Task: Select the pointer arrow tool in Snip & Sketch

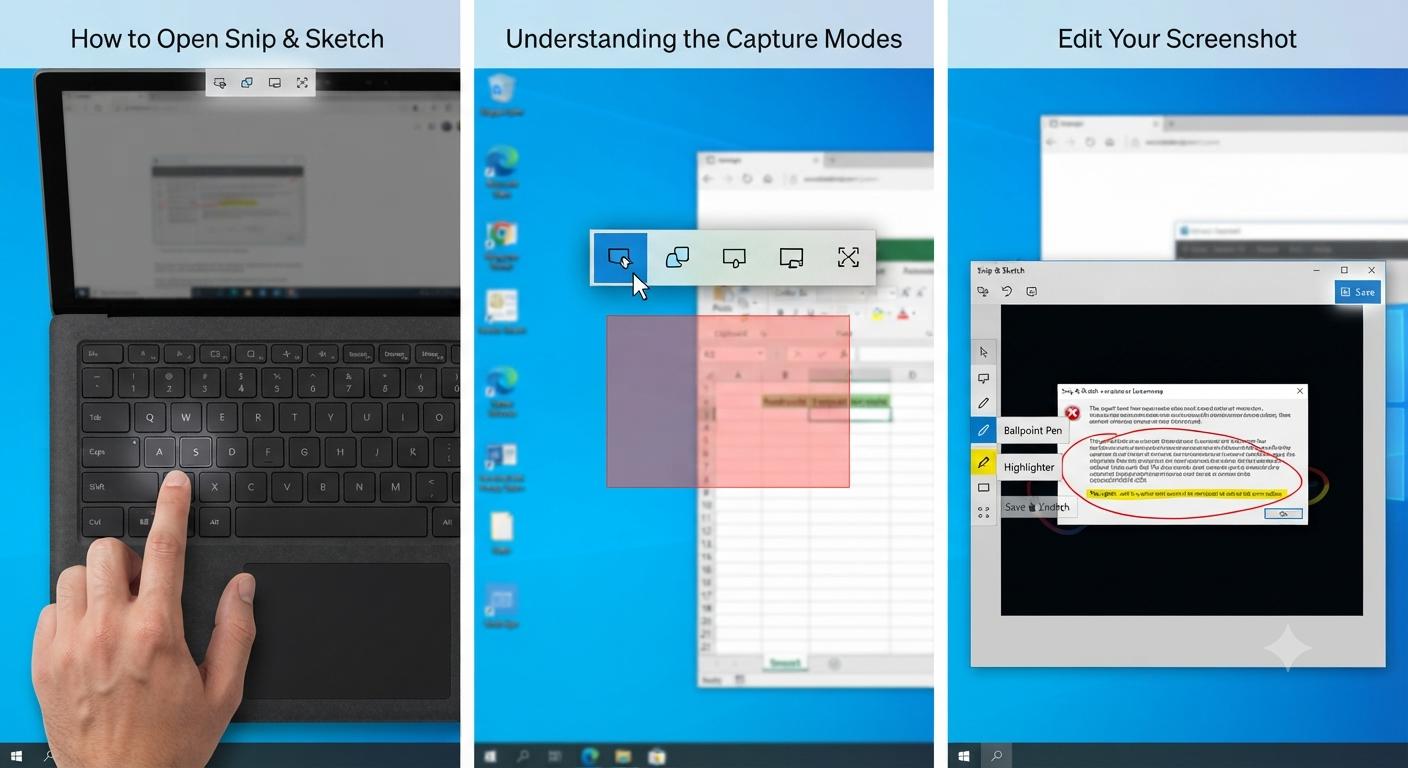Action: coord(984,352)
